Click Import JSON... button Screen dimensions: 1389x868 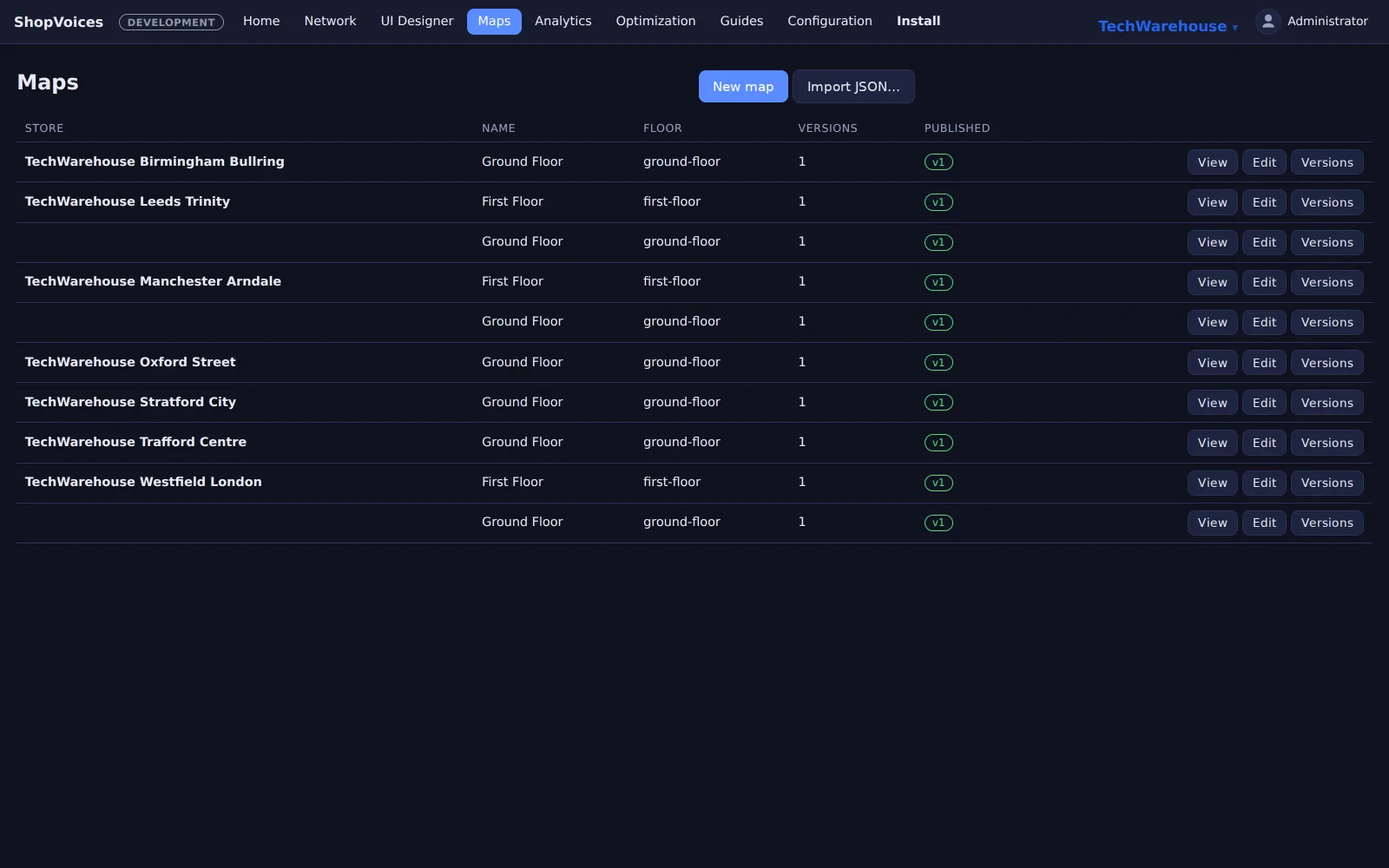pos(853,87)
